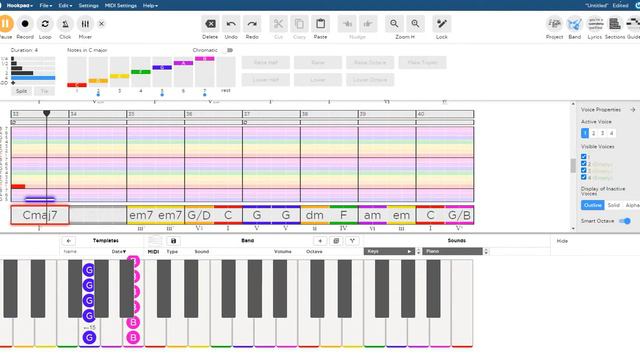Click the Lower Octave button

click(370, 80)
